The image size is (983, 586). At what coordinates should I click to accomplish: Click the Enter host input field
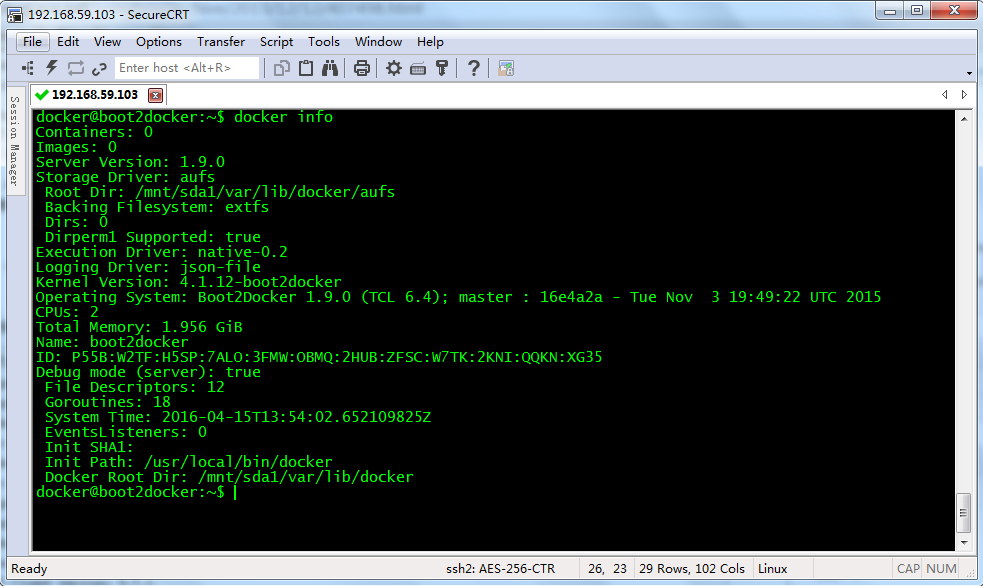(187, 68)
